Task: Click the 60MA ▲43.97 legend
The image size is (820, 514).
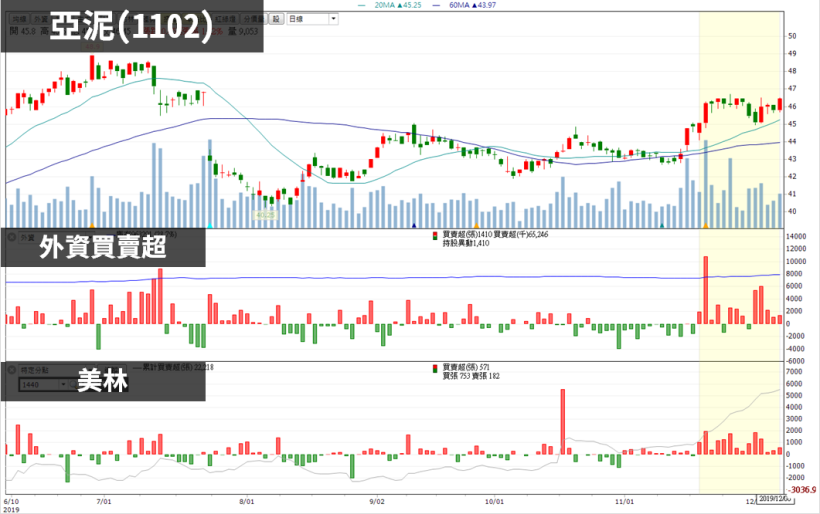Action: (x=465, y=5)
